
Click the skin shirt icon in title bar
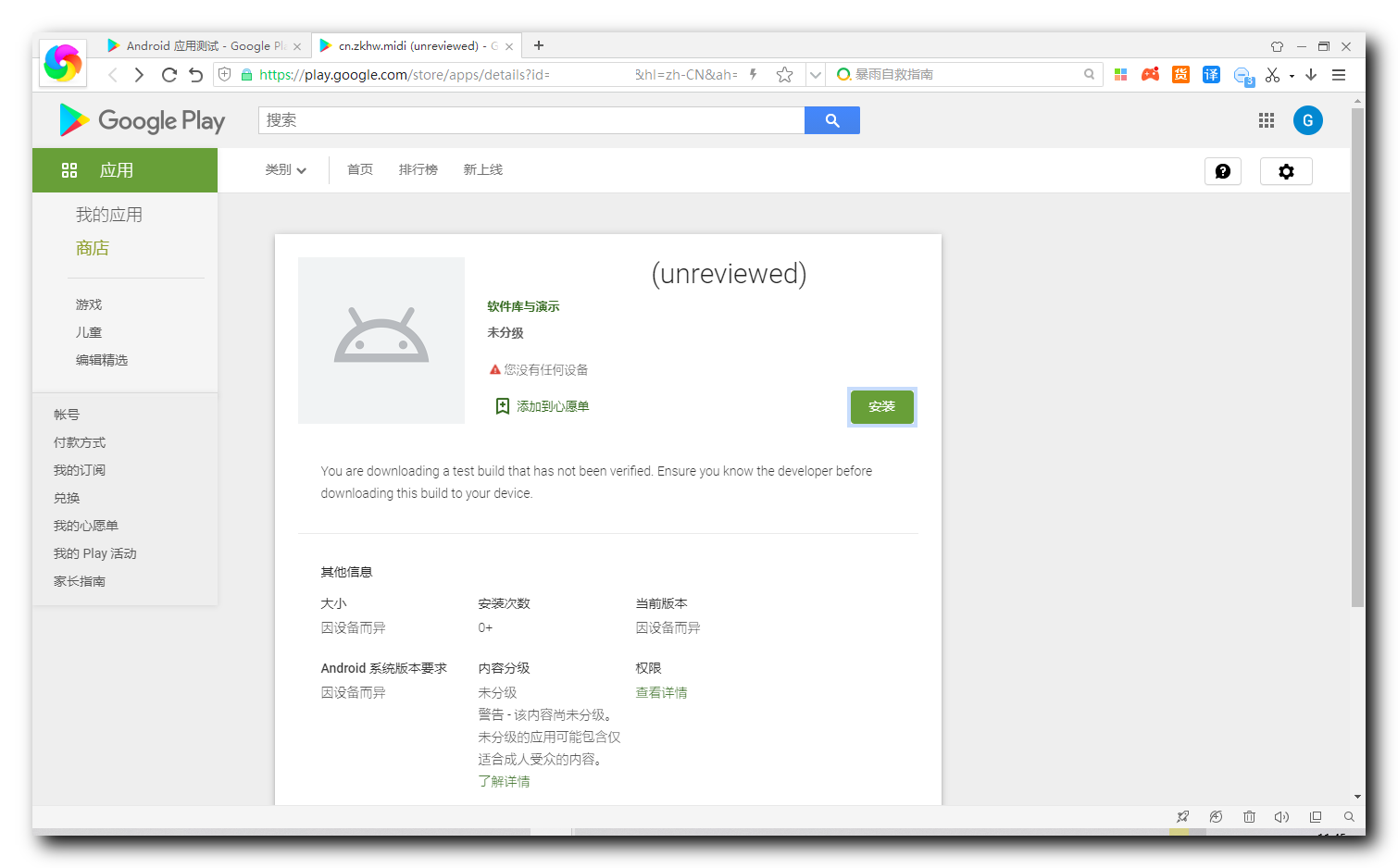click(1277, 46)
